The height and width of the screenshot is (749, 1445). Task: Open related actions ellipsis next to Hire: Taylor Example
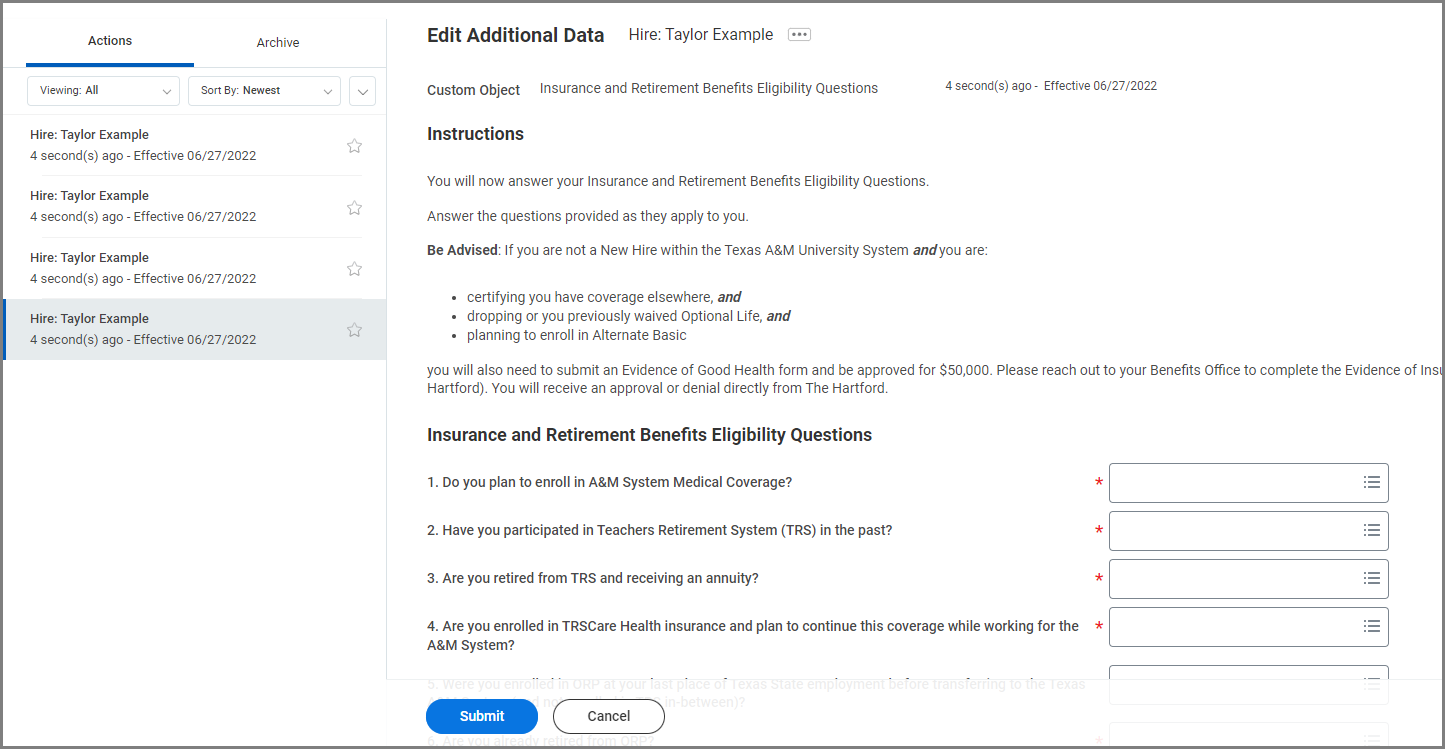[x=799, y=35]
